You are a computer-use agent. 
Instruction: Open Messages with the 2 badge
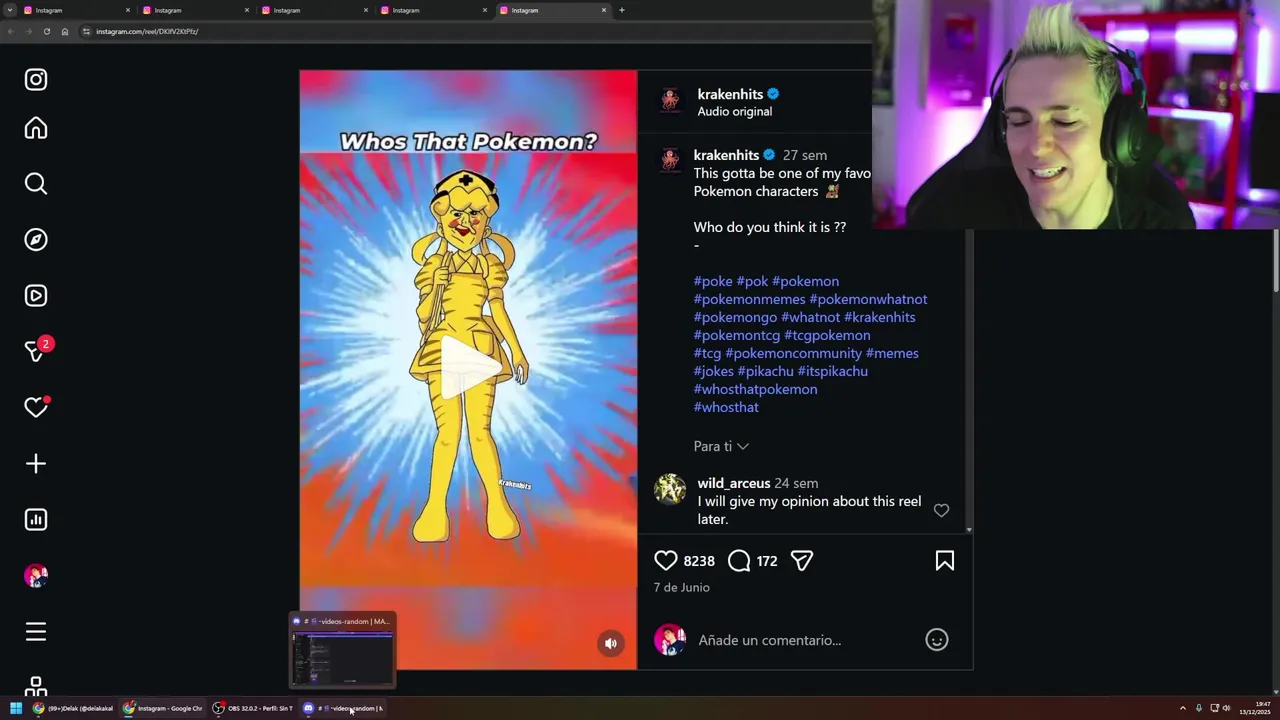point(36,351)
